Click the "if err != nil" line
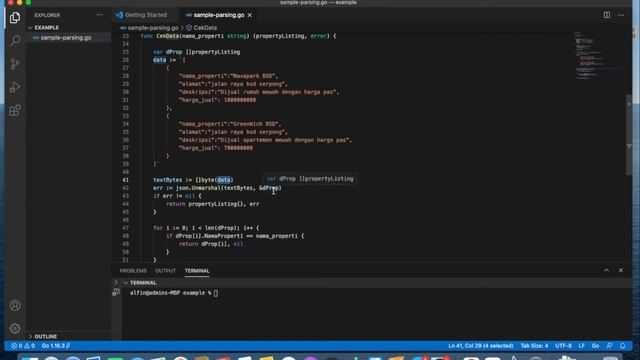The image size is (640, 360). coord(177,196)
